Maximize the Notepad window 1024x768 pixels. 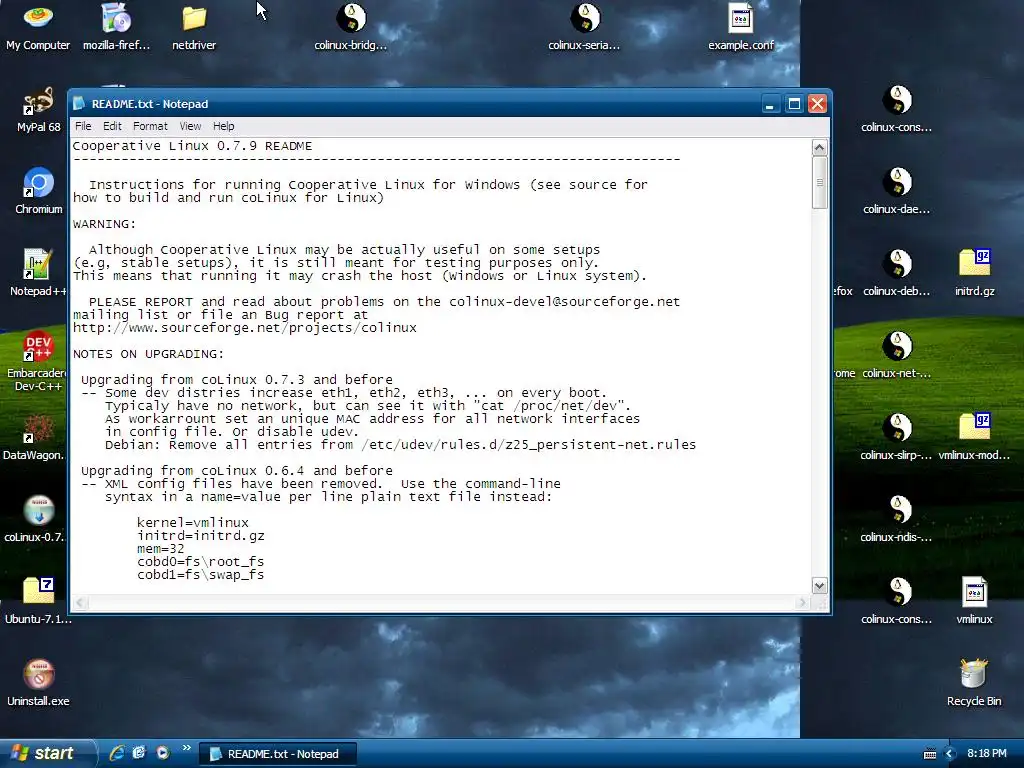(794, 104)
